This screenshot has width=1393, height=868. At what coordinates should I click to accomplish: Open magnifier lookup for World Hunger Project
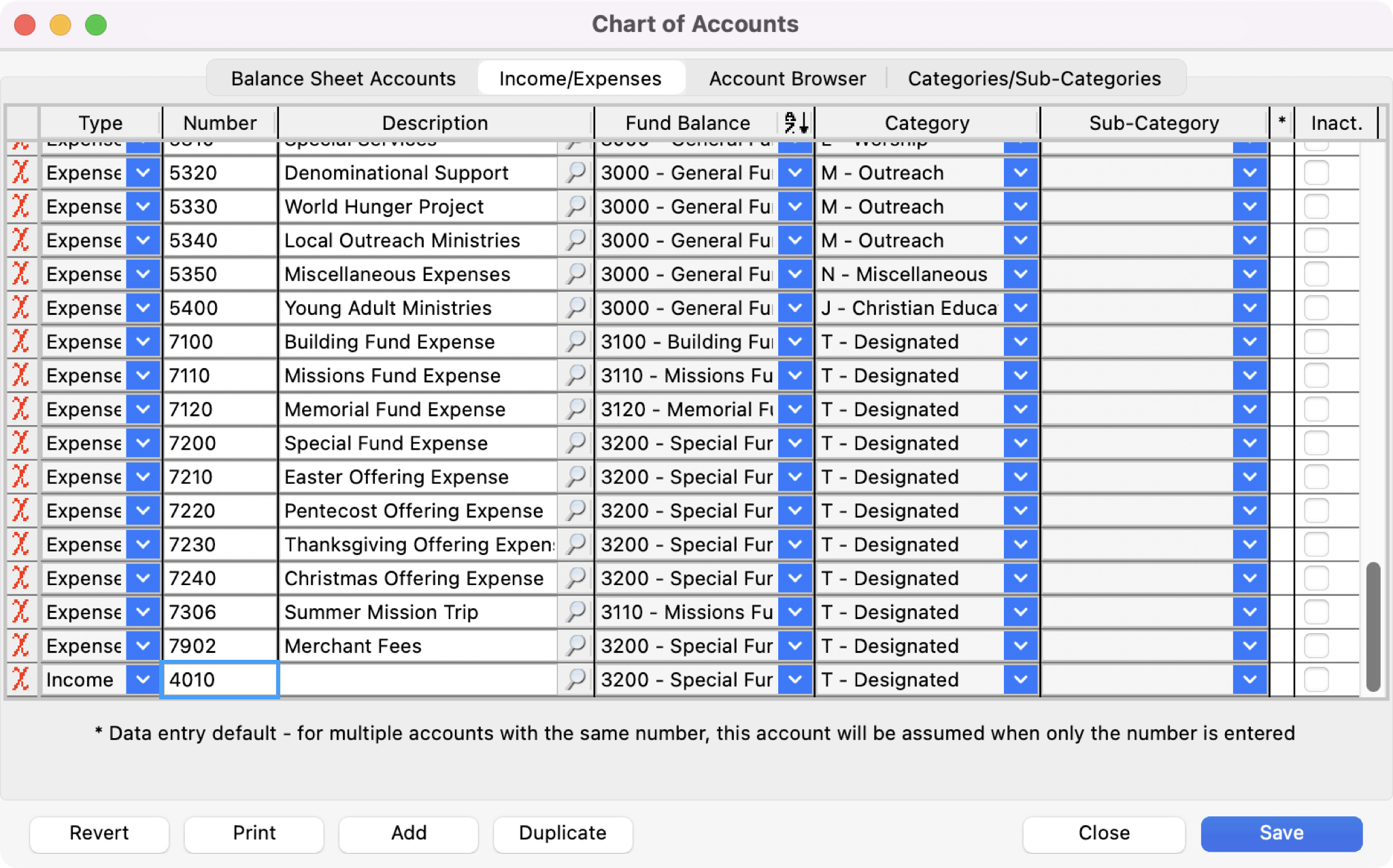(575, 206)
